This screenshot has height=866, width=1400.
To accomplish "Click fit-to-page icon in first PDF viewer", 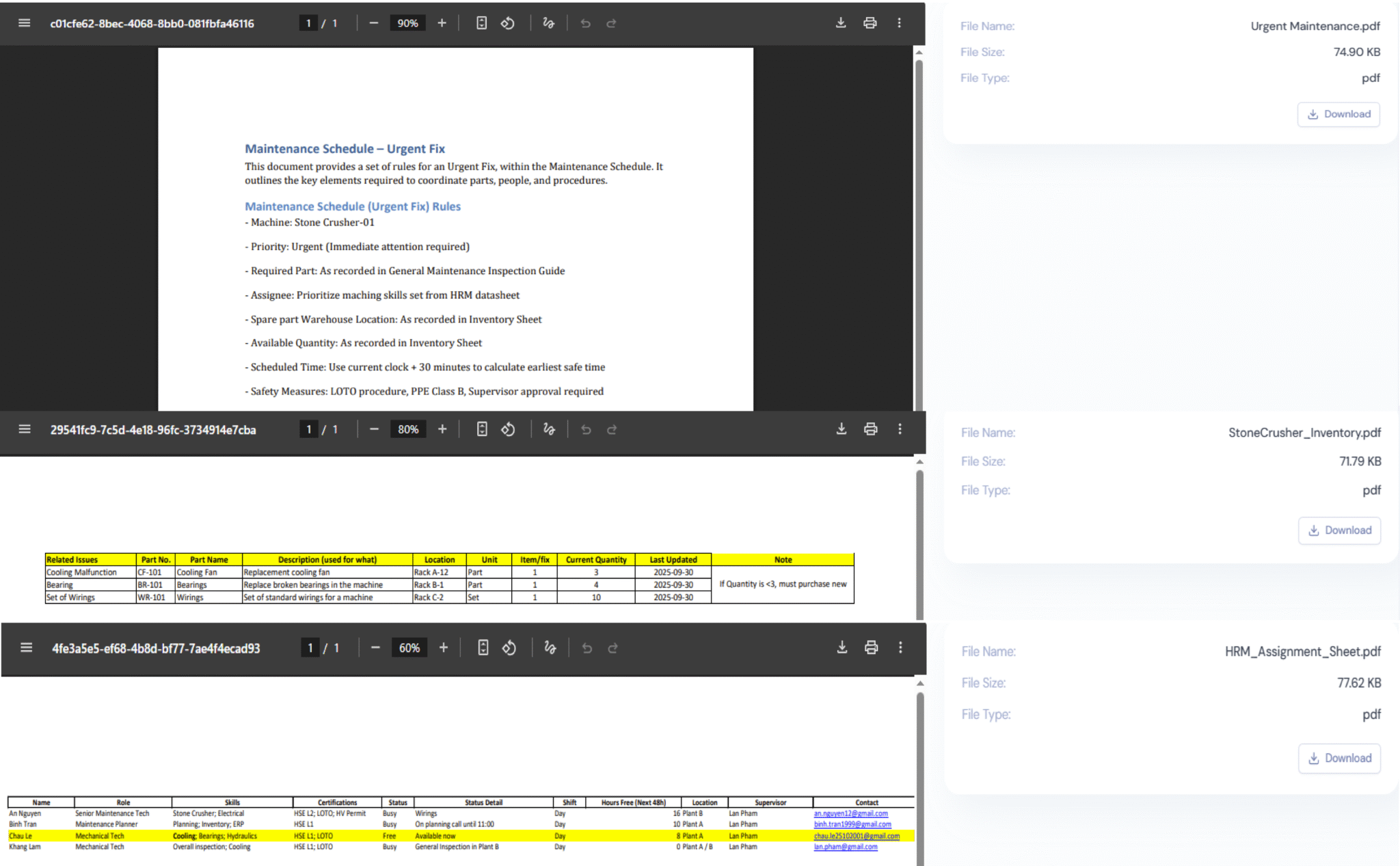I will pos(481,23).
